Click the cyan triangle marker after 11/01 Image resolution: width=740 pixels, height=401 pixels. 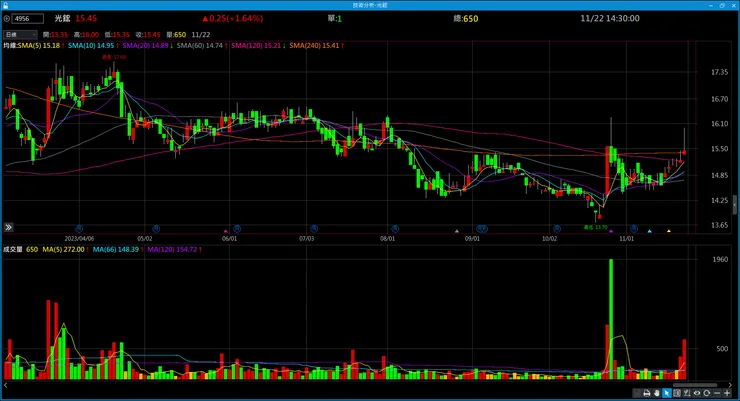coord(649,231)
